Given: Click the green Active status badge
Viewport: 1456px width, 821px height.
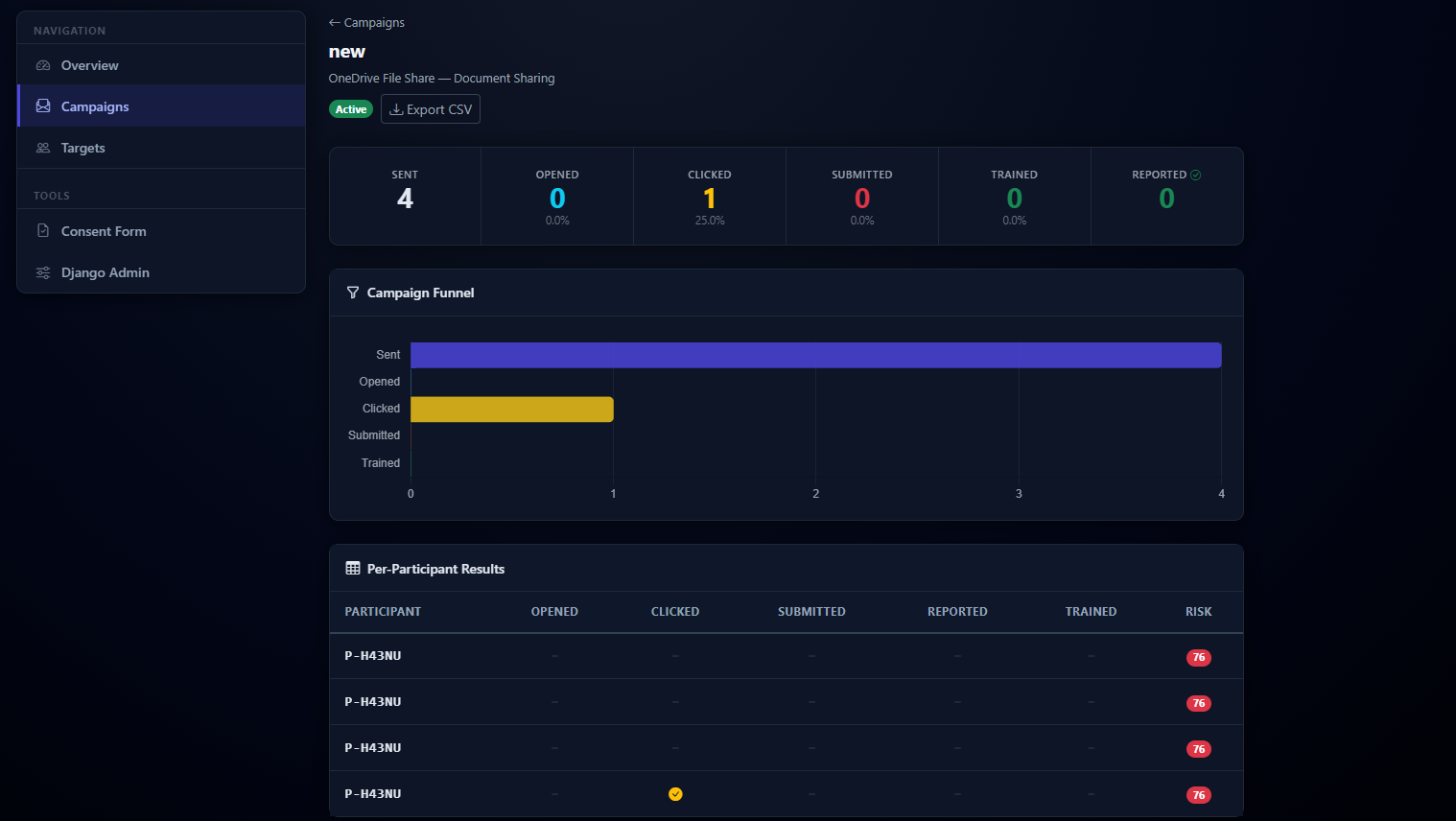Looking at the screenshot, I should (x=350, y=108).
